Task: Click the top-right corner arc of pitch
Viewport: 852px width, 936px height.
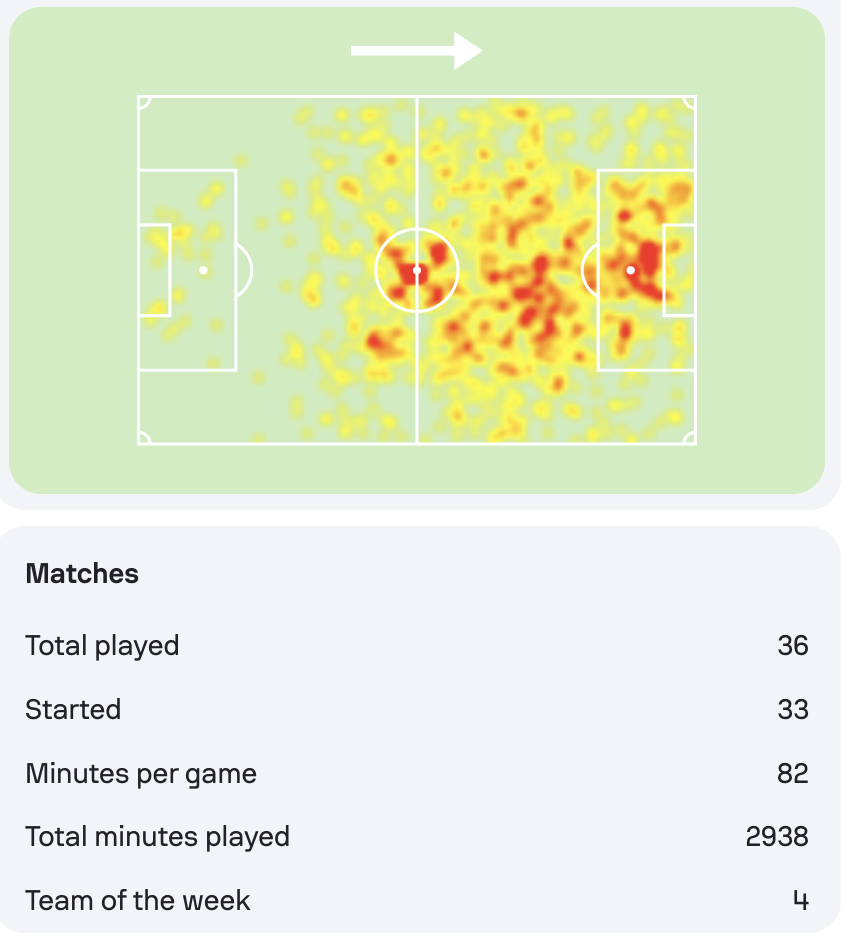Action: coord(690,102)
